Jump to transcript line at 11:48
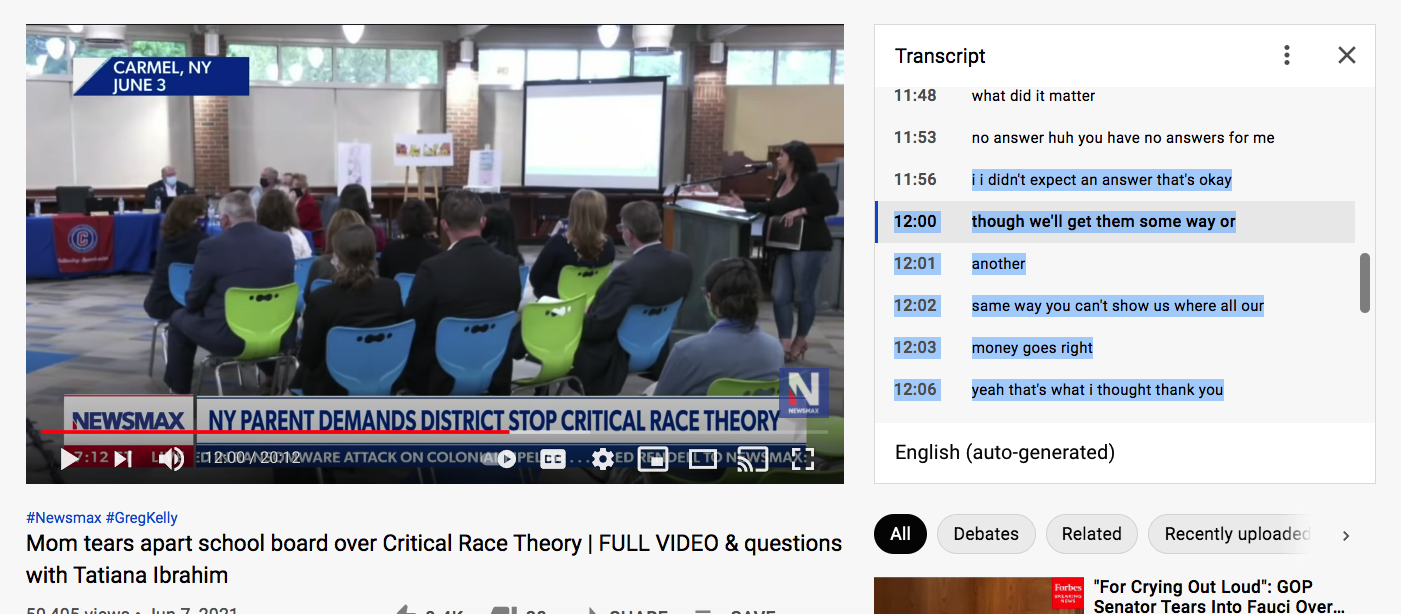Image resolution: width=1401 pixels, height=614 pixels. click(1115, 96)
